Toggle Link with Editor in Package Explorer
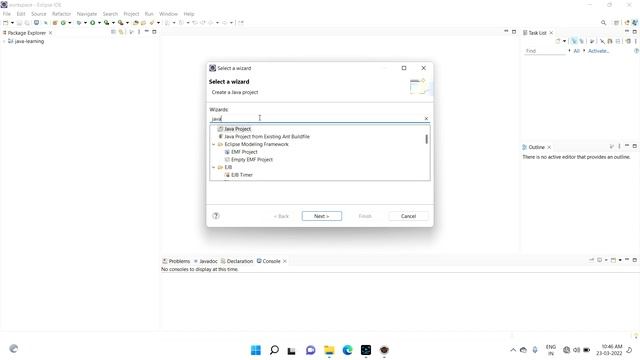The height and width of the screenshot is (360, 640). (x=121, y=32)
